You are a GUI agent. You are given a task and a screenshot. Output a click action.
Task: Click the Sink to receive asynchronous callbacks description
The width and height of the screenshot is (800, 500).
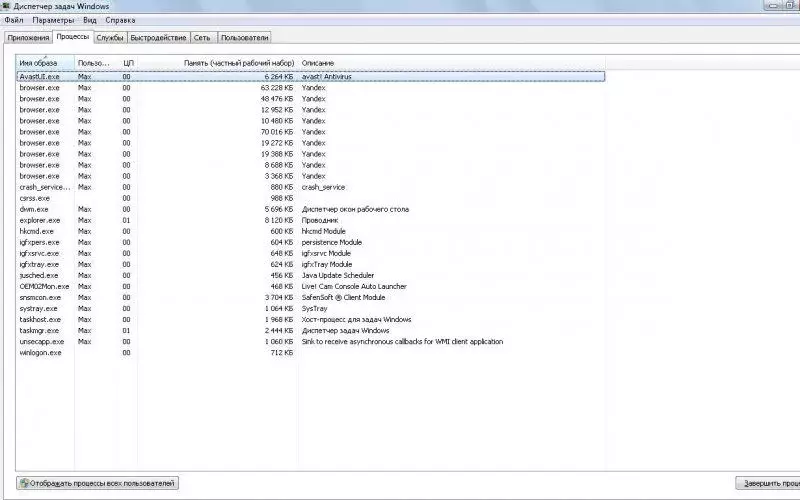click(402, 342)
